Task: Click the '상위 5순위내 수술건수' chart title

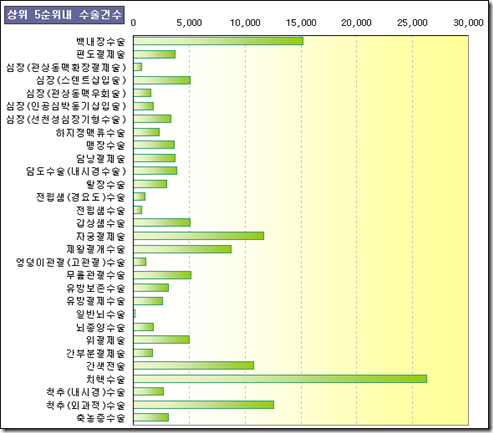Action: pos(64,15)
